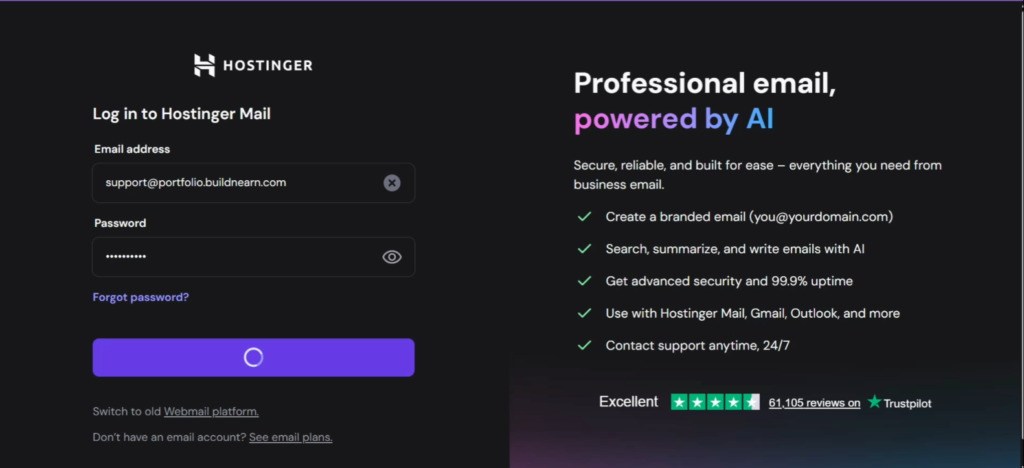This screenshot has height=468, width=1024.
Task: Click checkmark beside Create a branded email
Action: pos(584,216)
